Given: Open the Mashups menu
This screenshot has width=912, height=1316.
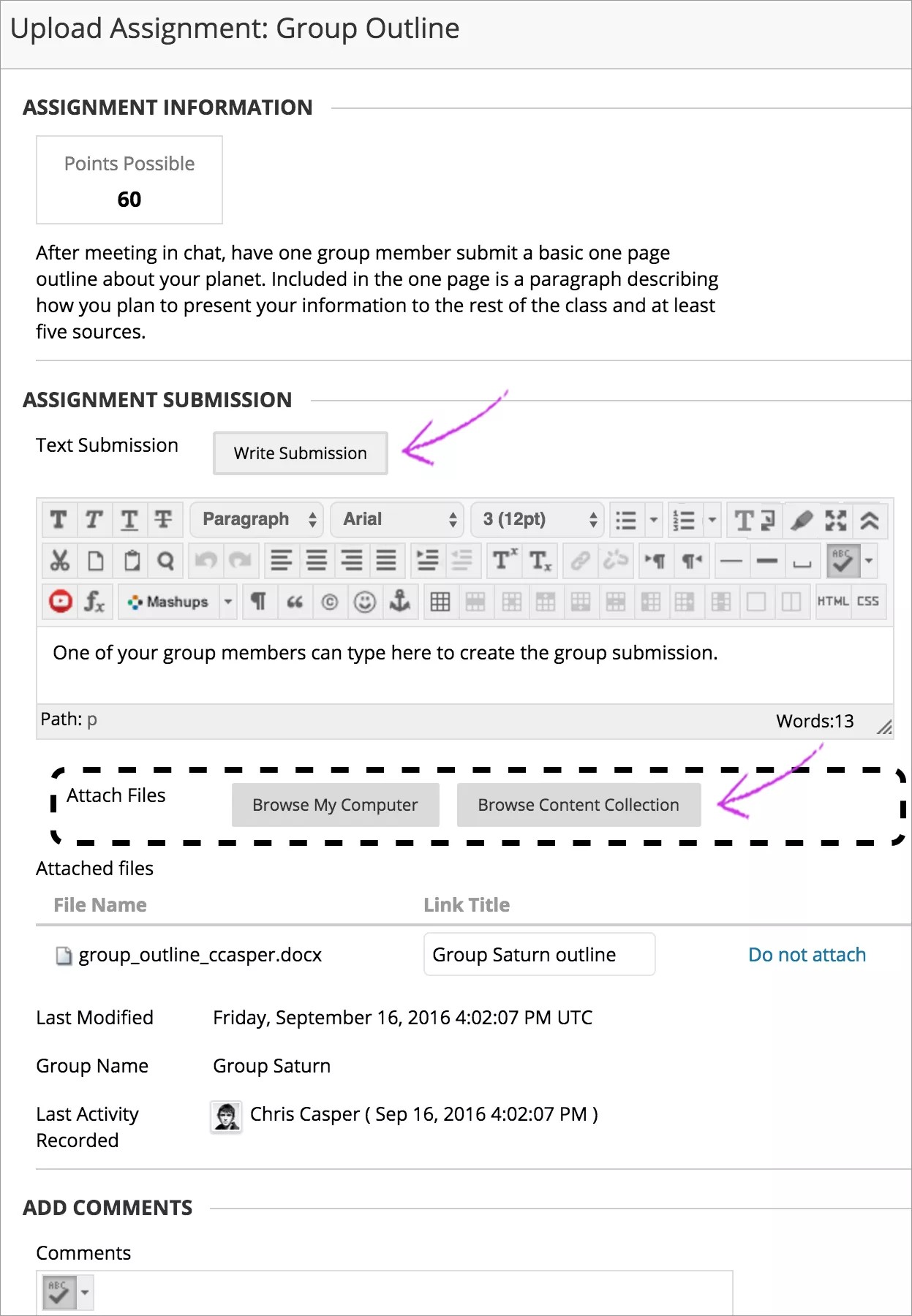Looking at the screenshot, I should 177,602.
